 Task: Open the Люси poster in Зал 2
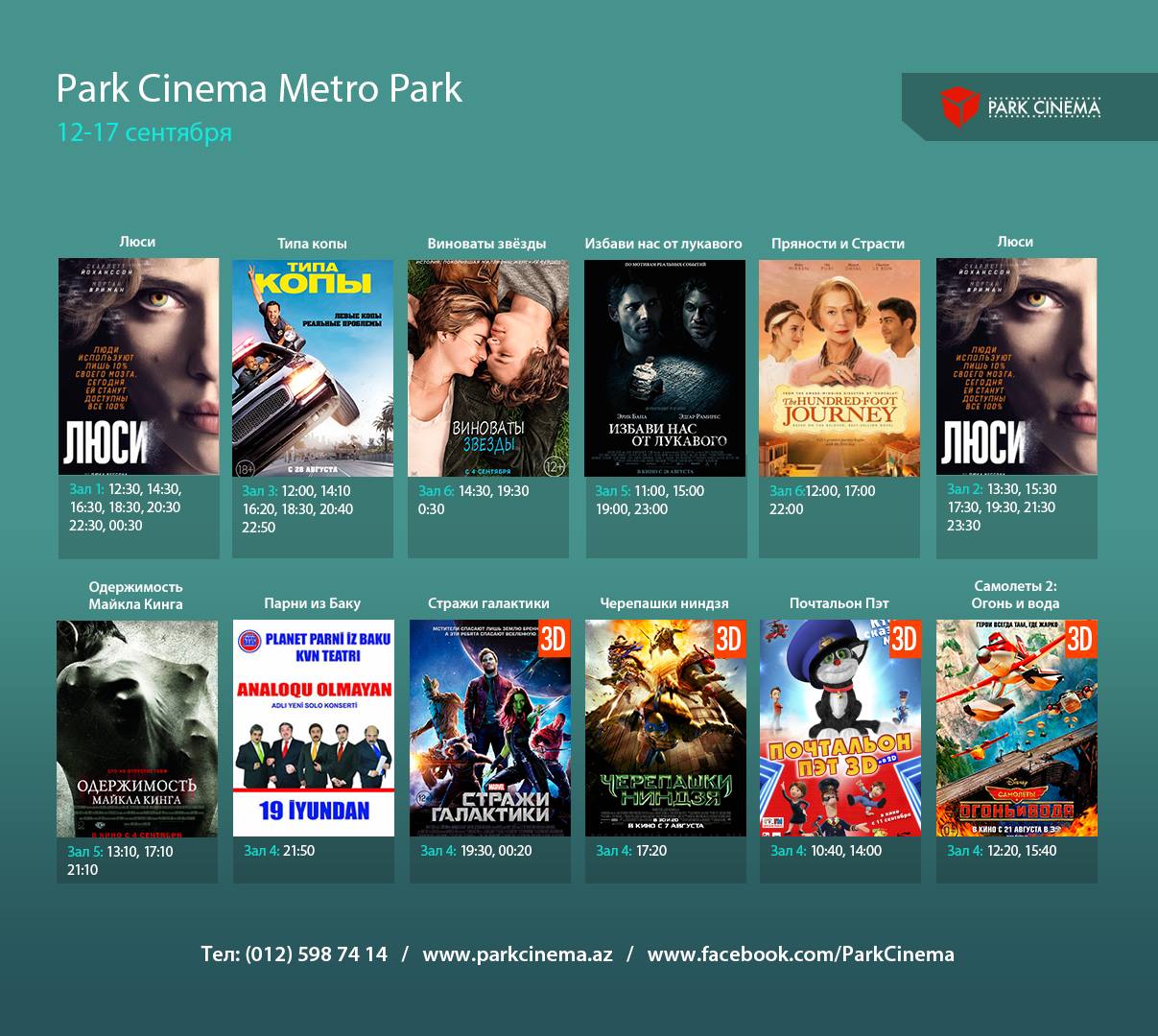pos(1017,366)
